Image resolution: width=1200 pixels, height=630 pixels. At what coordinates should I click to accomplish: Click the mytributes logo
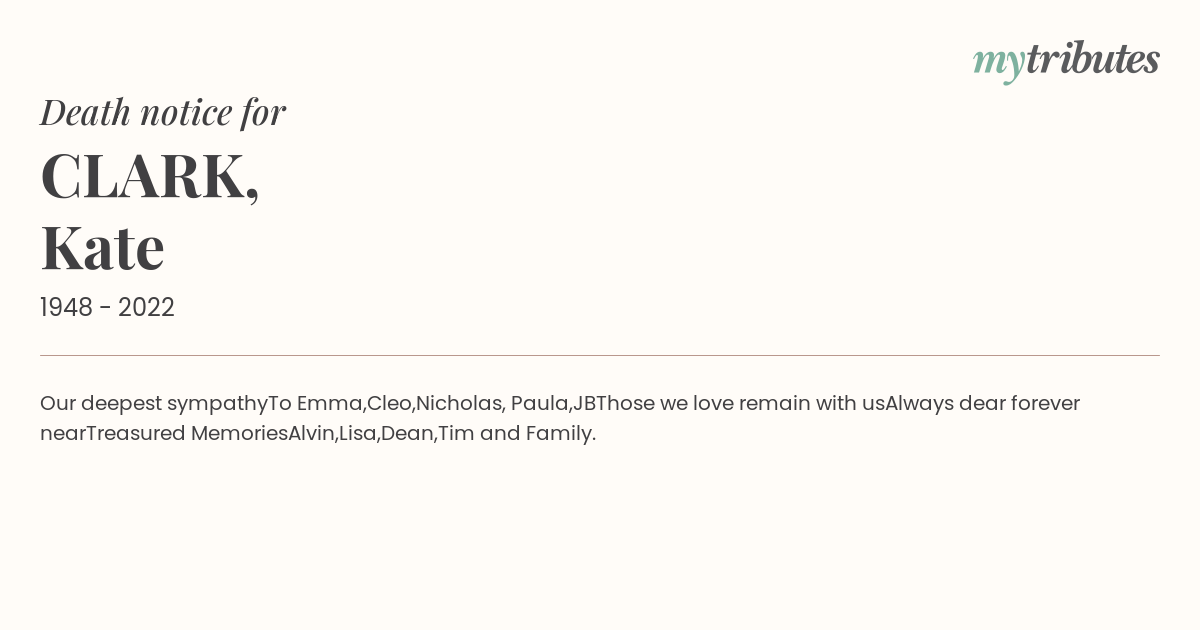(1066, 61)
